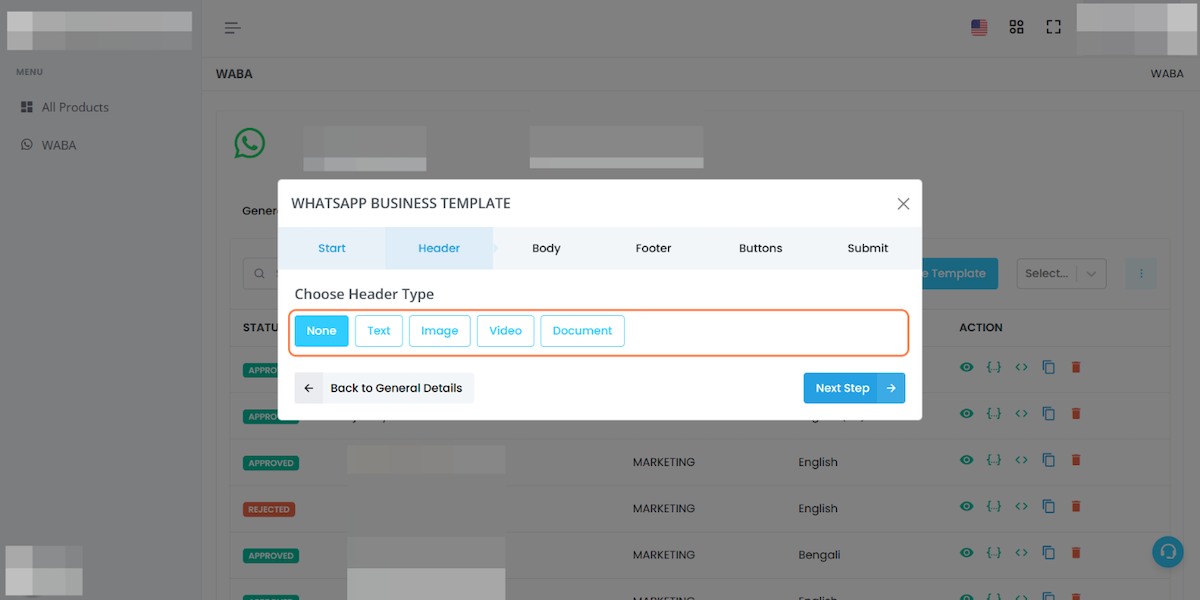
Task: Open code brackets icon in REJECTED row
Action: tap(1021, 508)
